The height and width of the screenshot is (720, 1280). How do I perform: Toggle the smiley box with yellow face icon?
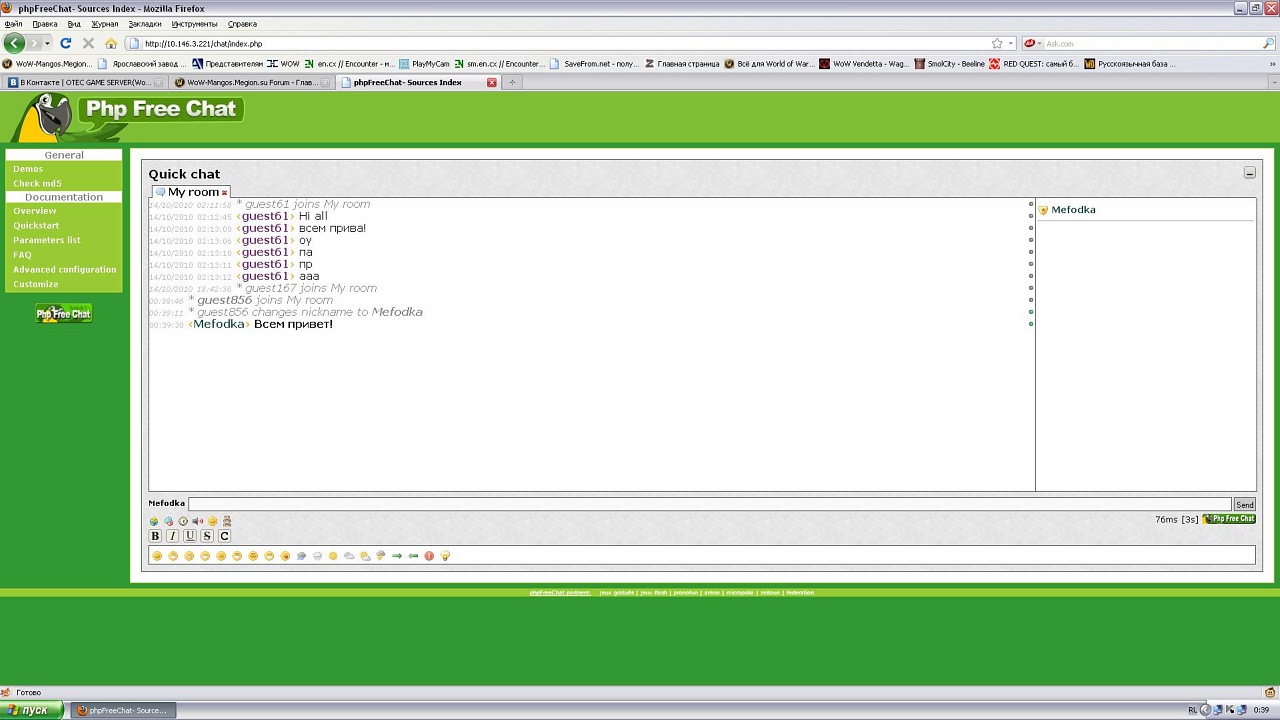click(x=212, y=521)
